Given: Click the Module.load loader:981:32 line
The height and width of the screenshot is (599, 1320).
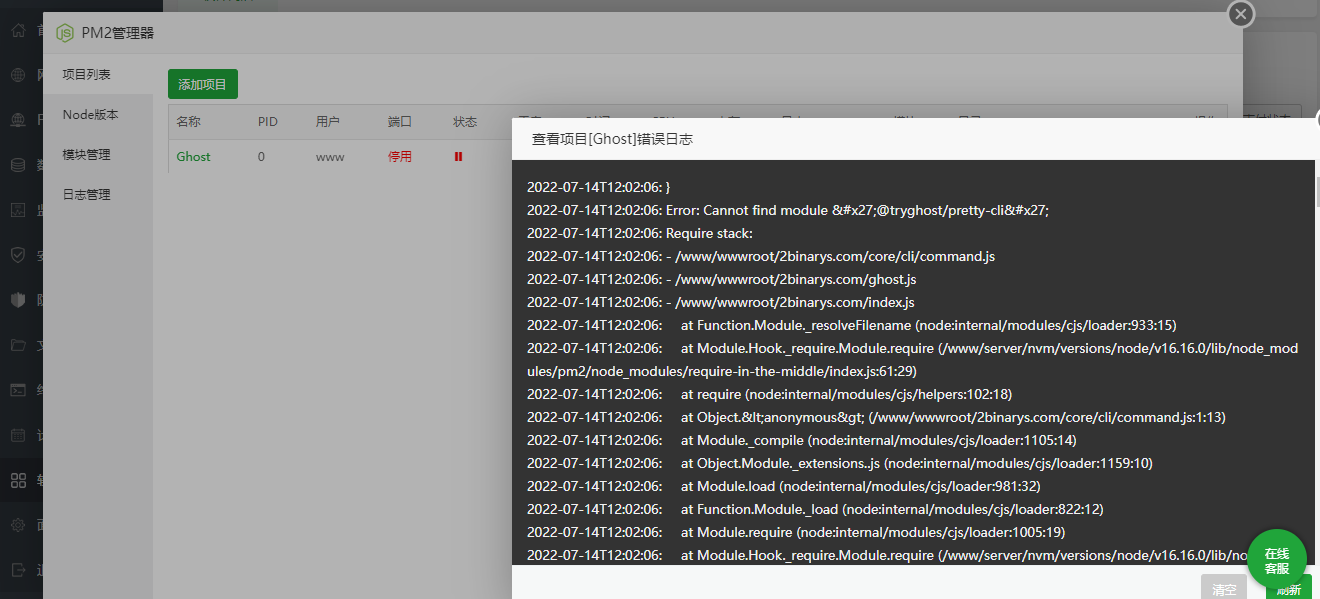Looking at the screenshot, I should pyautogui.click(x=784, y=486).
